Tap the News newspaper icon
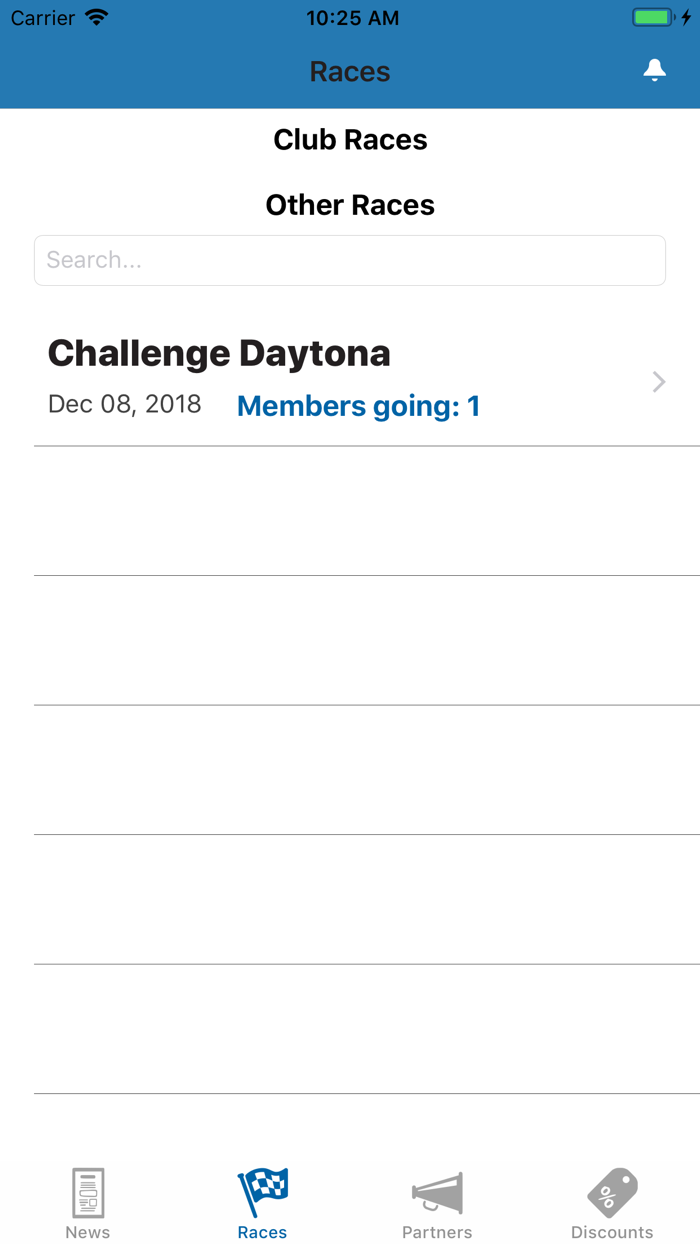 pyautogui.click(x=88, y=1192)
